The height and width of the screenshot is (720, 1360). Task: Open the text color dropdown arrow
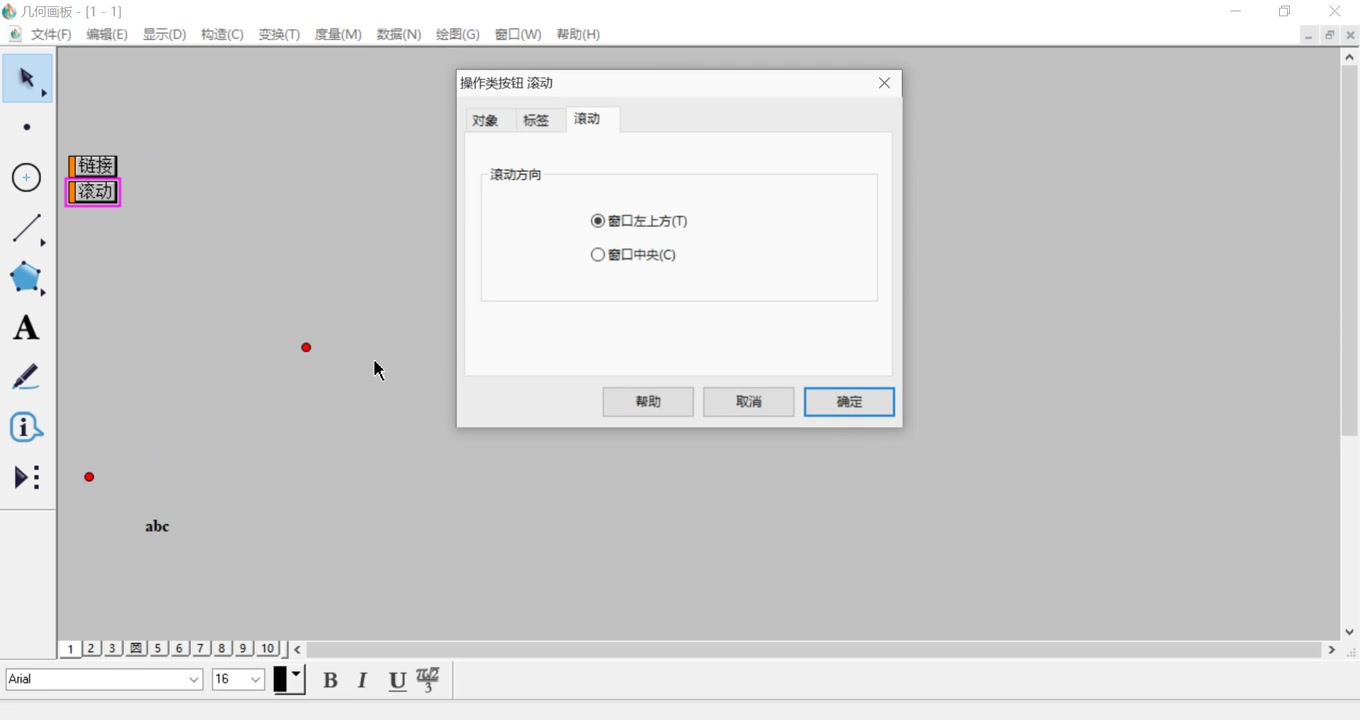(x=297, y=673)
